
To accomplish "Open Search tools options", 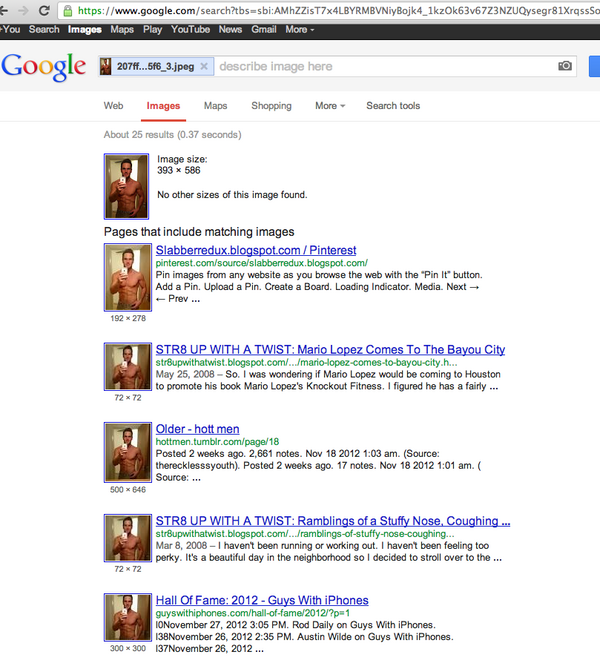I will pyautogui.click(x=393, y=105).
